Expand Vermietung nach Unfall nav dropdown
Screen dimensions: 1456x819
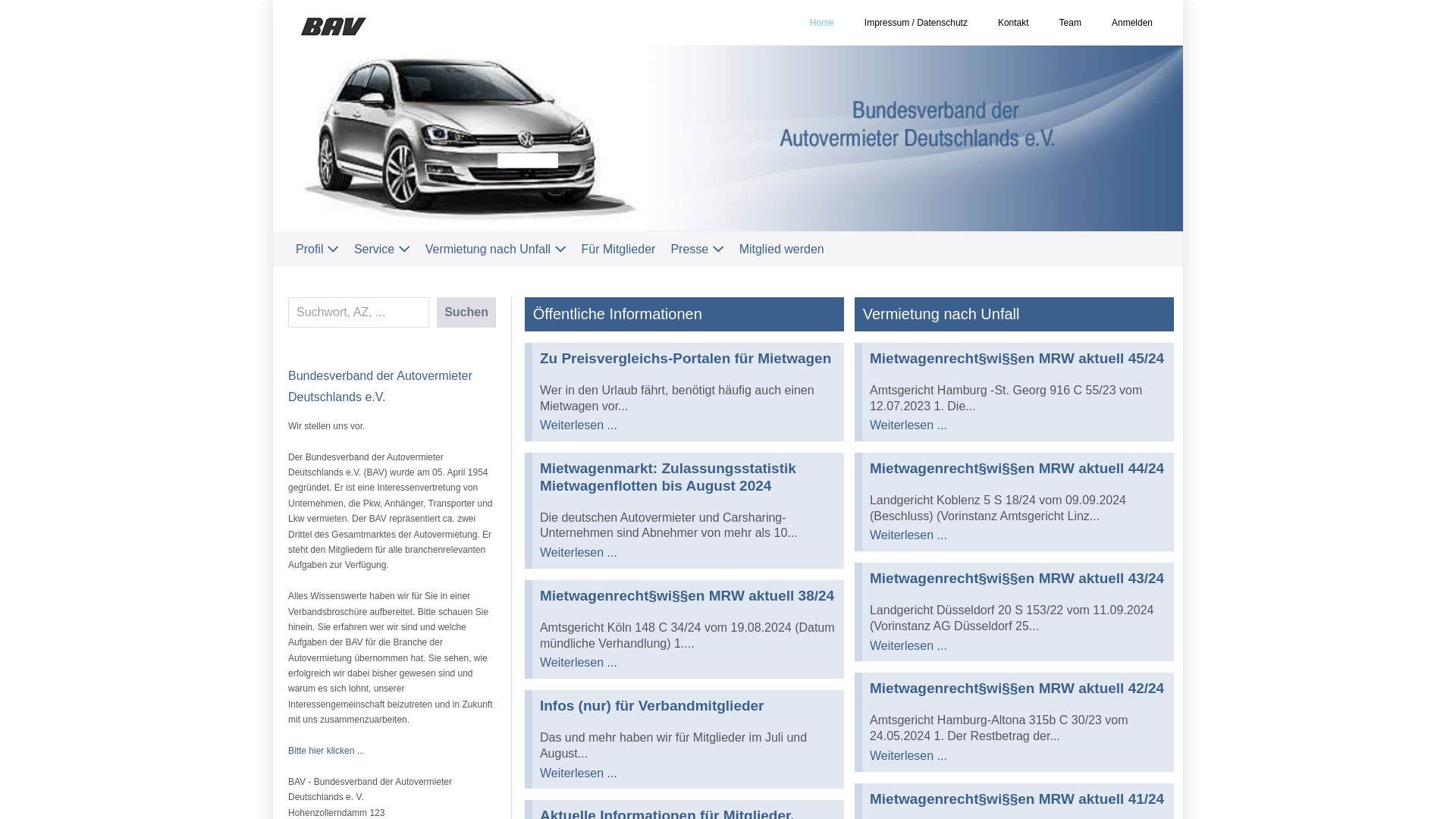tap(495, 249)
